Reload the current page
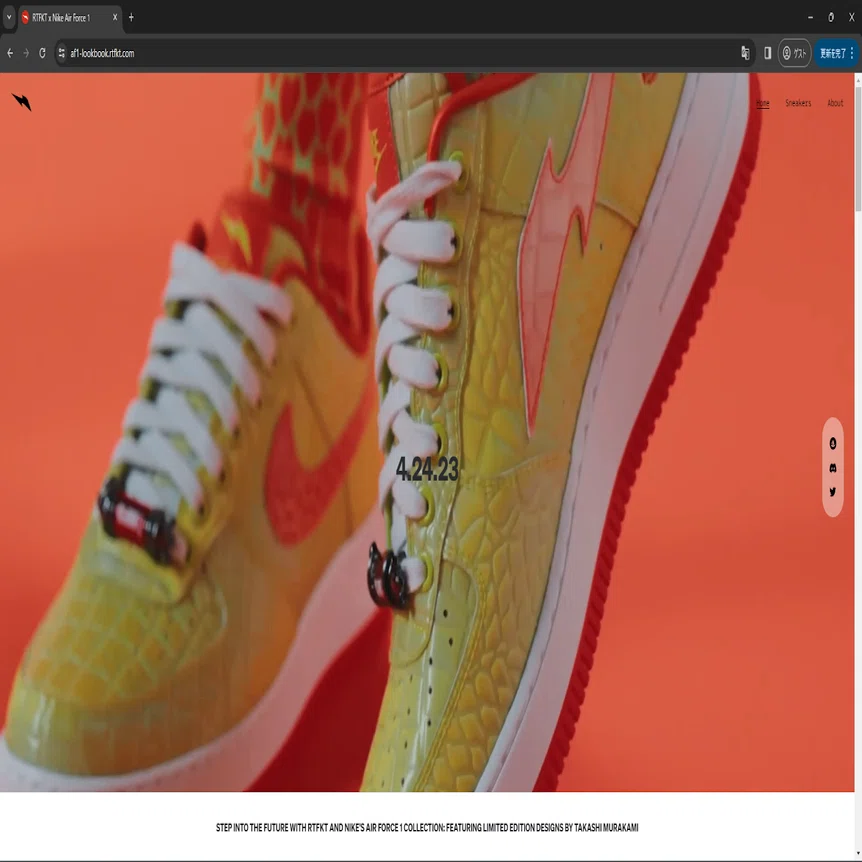Image resolution: width=862 pixels, height=862 pixels. [42, 53]
